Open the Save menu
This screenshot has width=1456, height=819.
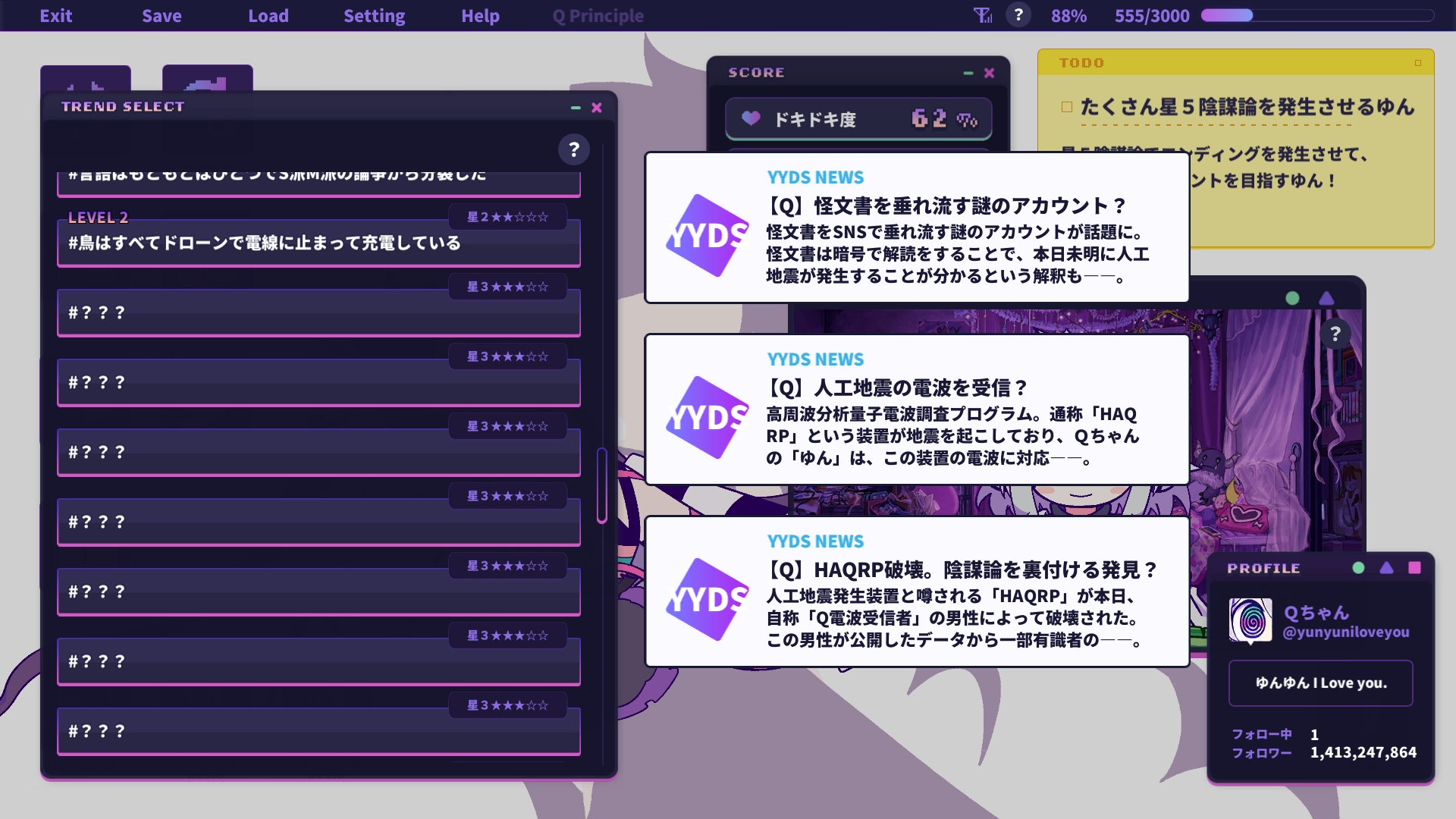coord(162,15)
